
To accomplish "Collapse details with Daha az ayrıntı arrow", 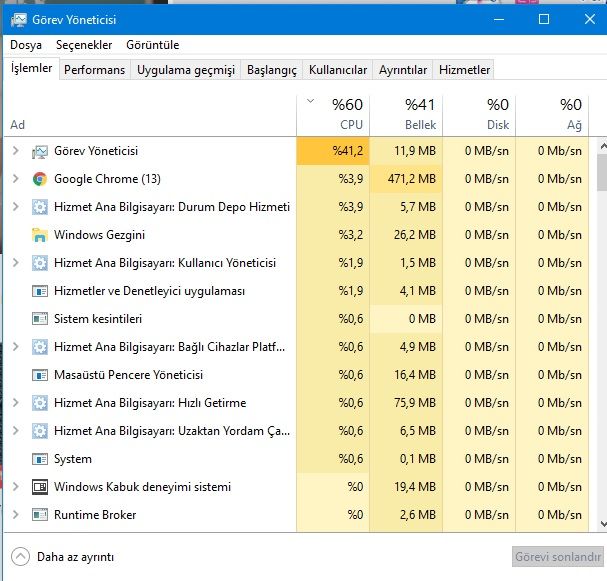I will click(21, 556).
